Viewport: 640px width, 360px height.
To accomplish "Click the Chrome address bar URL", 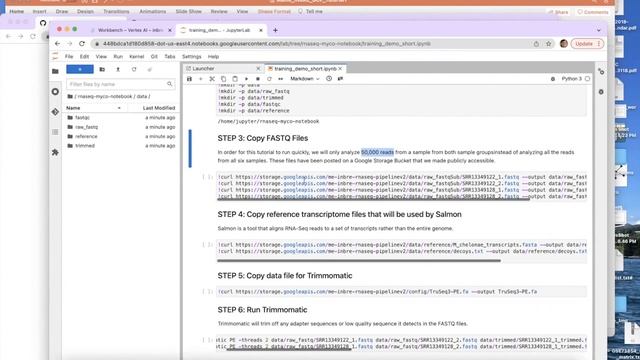I will 267,44.
